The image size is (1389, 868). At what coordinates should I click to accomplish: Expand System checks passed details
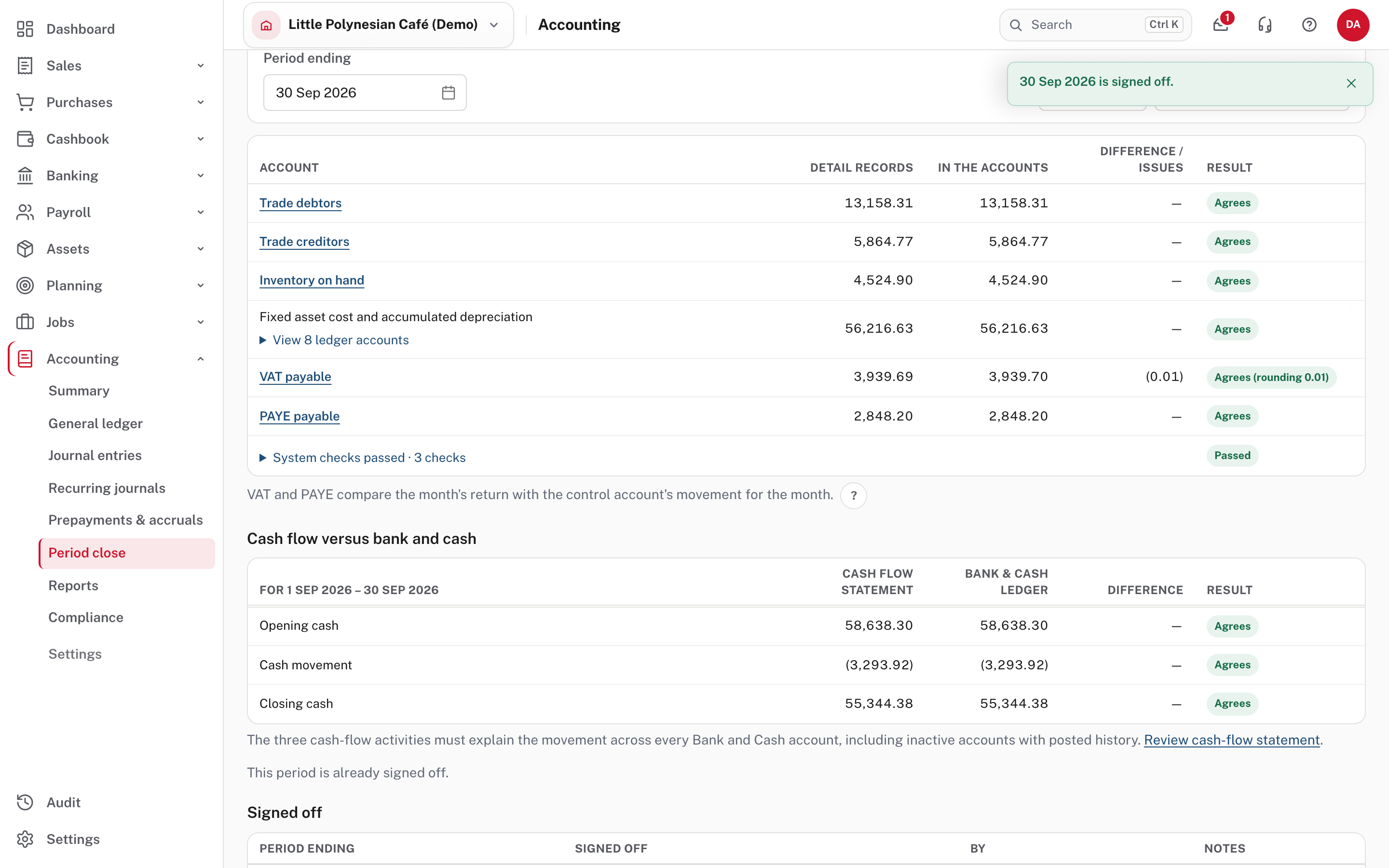coord(363,458)
